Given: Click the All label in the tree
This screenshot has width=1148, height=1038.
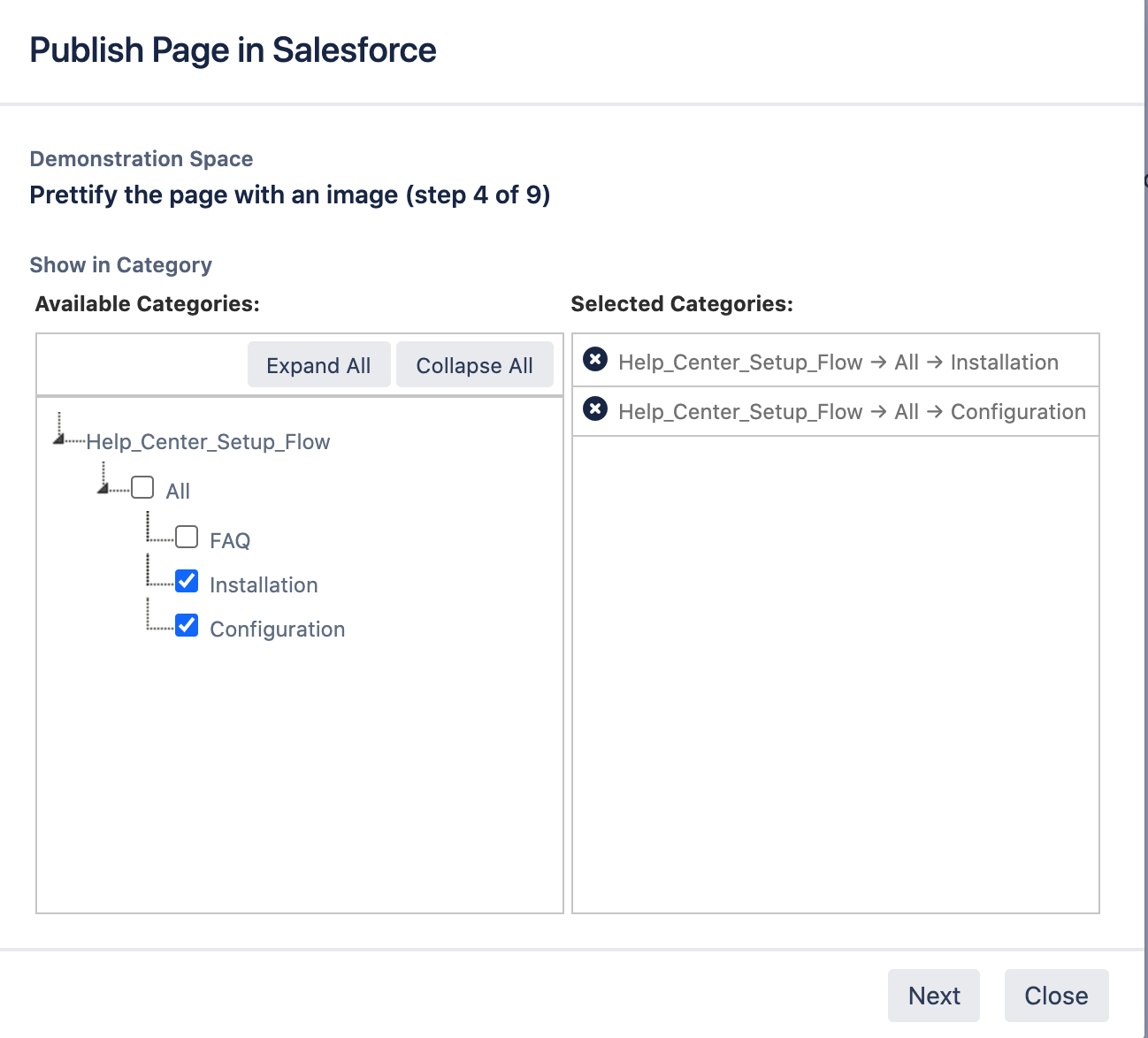Looking at the screenshot, I should (x=178, y=492).
